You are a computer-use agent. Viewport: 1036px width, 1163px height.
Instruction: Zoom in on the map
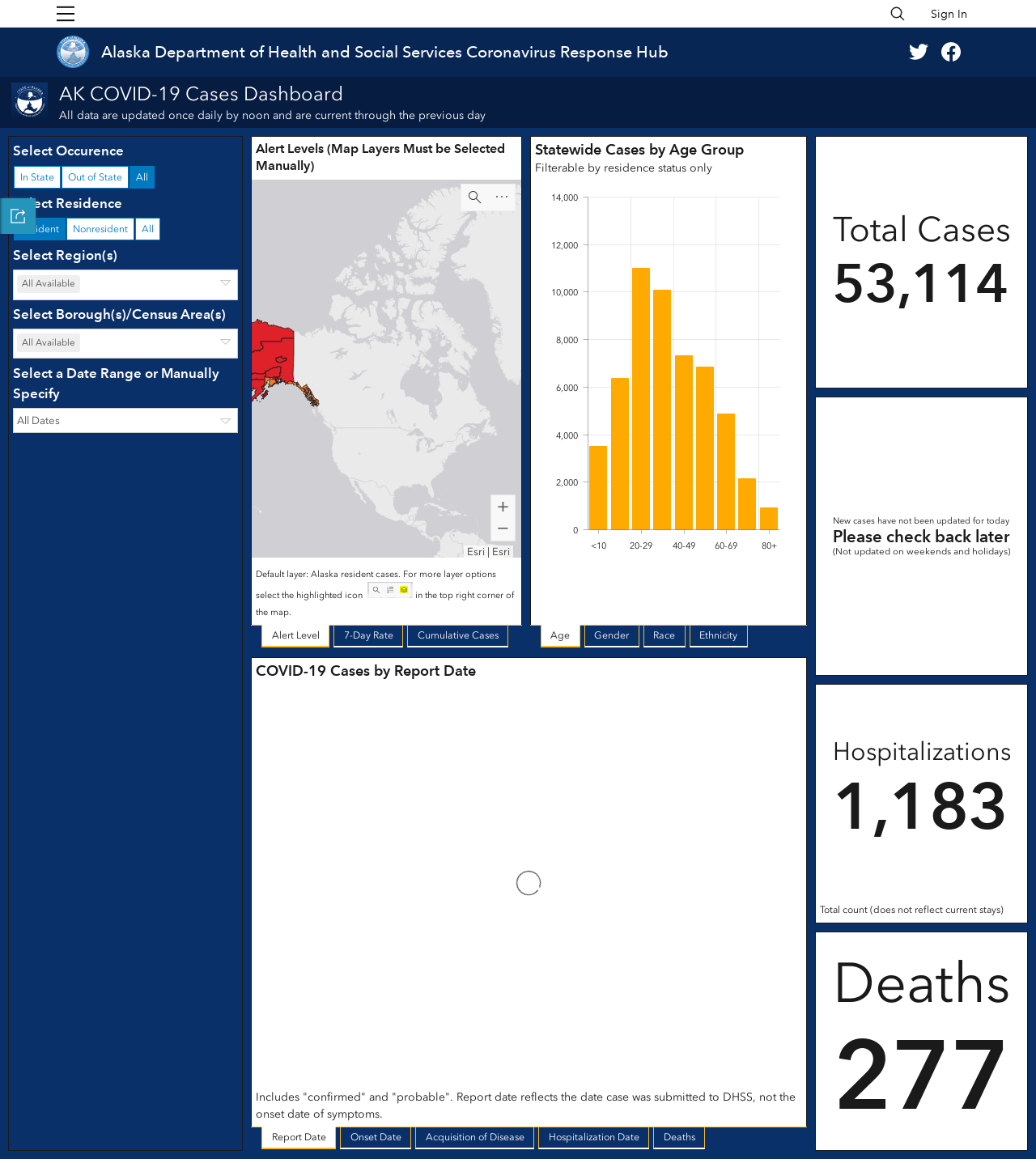pos(503,507)
